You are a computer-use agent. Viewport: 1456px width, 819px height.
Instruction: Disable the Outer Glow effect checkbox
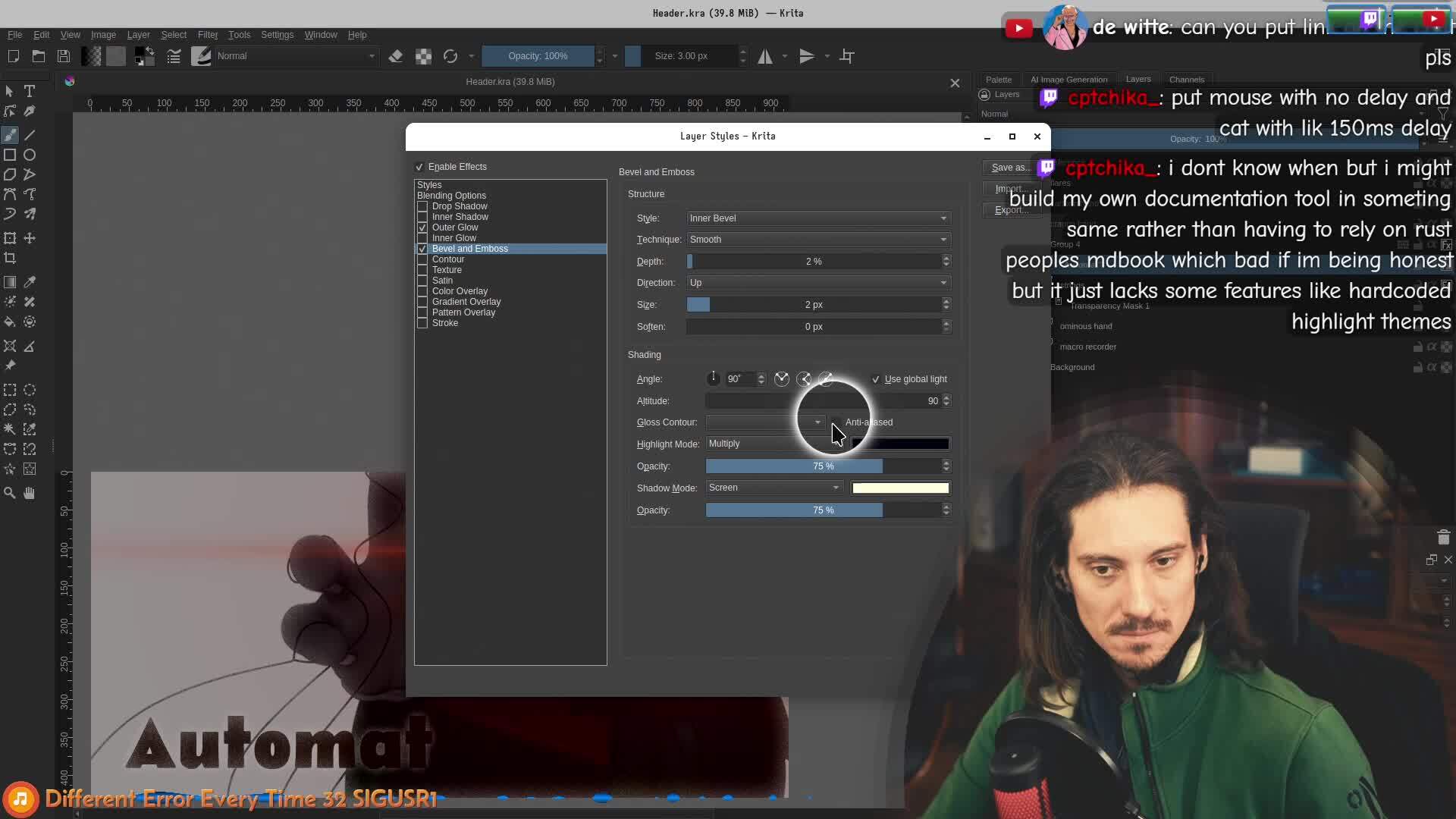[x=422, y=227]
